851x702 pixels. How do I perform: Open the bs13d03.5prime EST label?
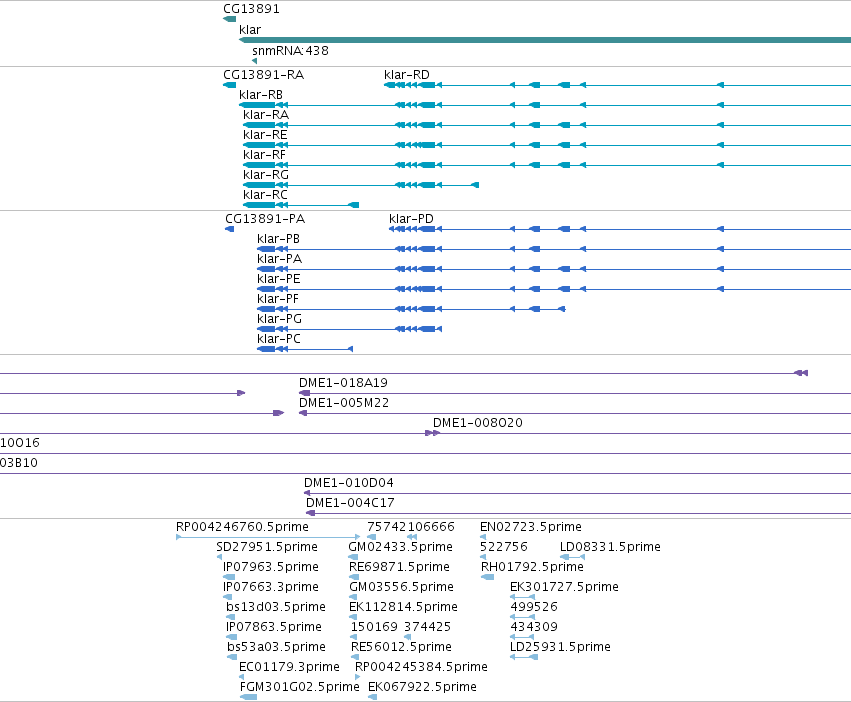(x=276, y=608)
